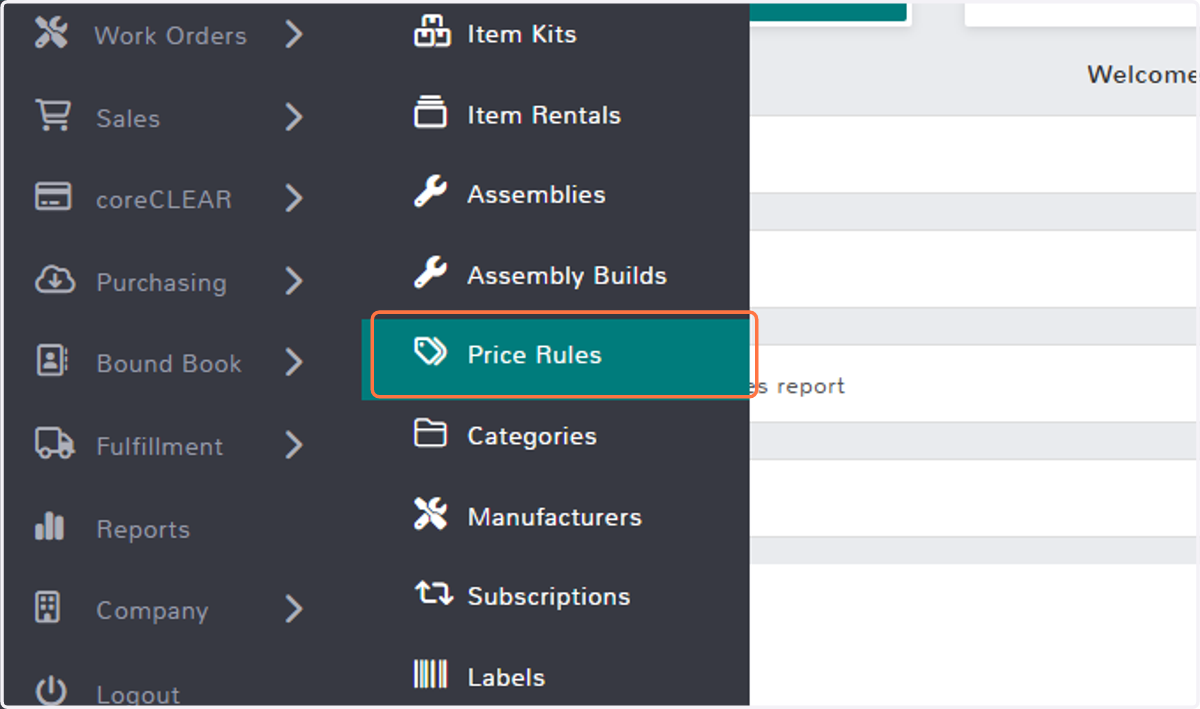This screenshot has width=1200, height=709.
Task: Click the Purchasing cloud download icon
Action: tap(54, 280)
